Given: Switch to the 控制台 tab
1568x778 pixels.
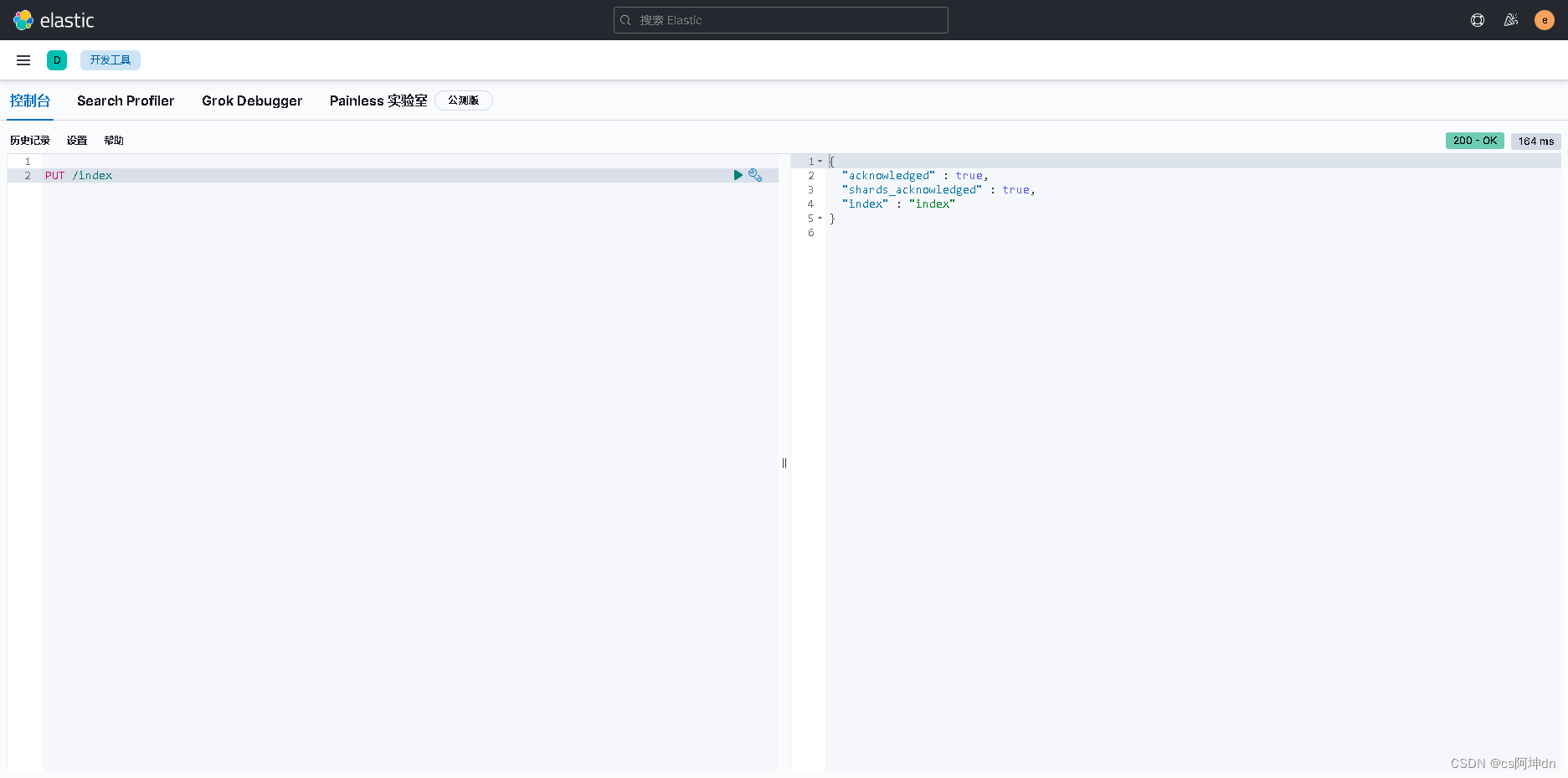Looking at the screenshot, I should 30,100.
